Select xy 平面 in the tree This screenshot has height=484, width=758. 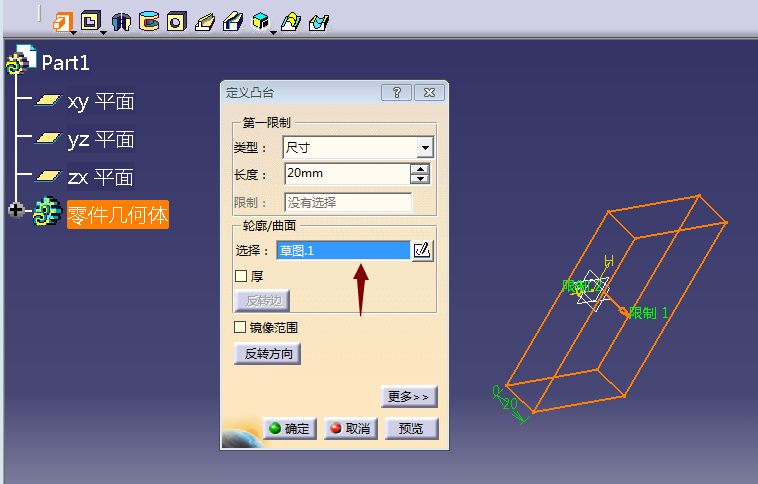pyautogui.click(x=100, y=101)
